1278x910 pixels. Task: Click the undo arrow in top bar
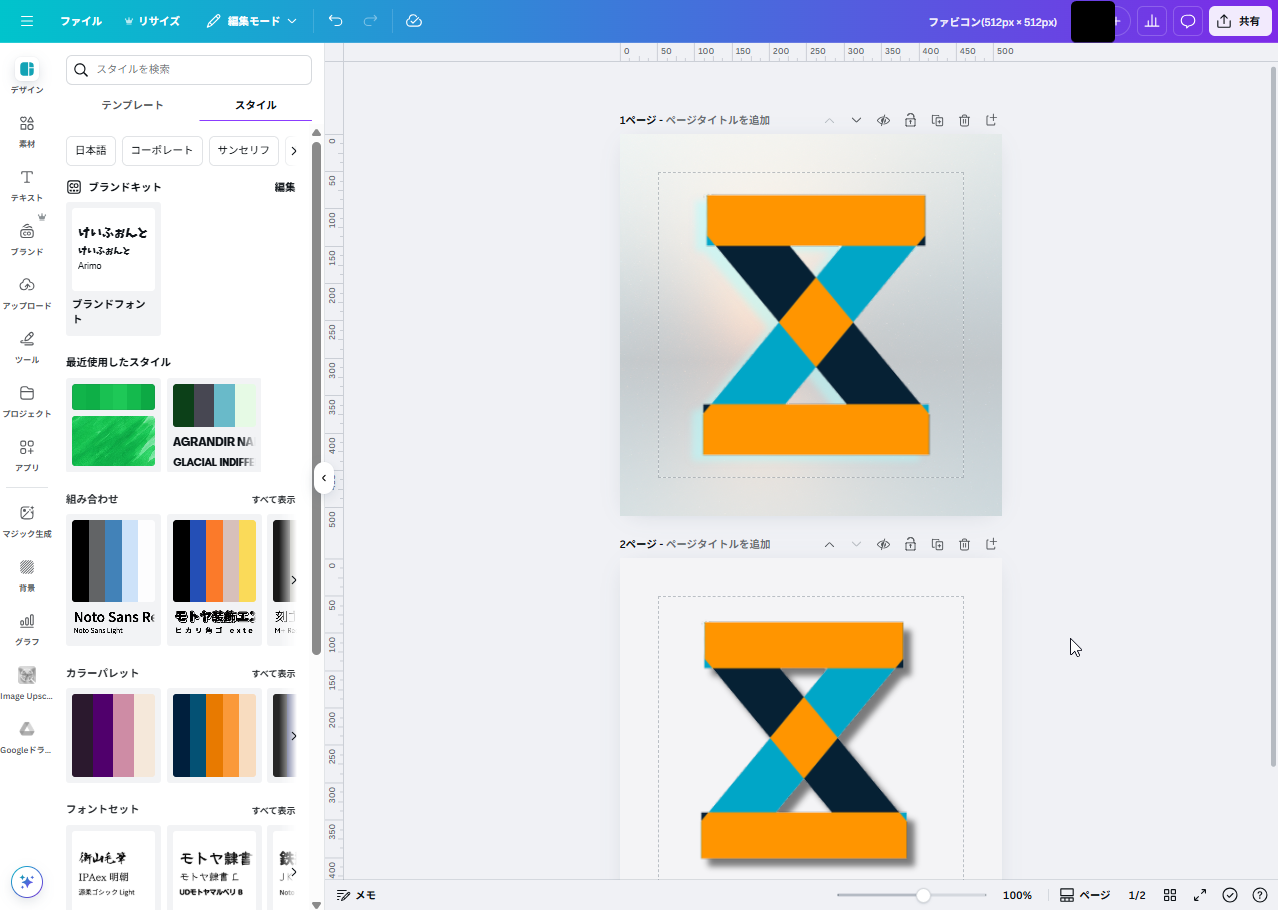(x=335, y=21)
